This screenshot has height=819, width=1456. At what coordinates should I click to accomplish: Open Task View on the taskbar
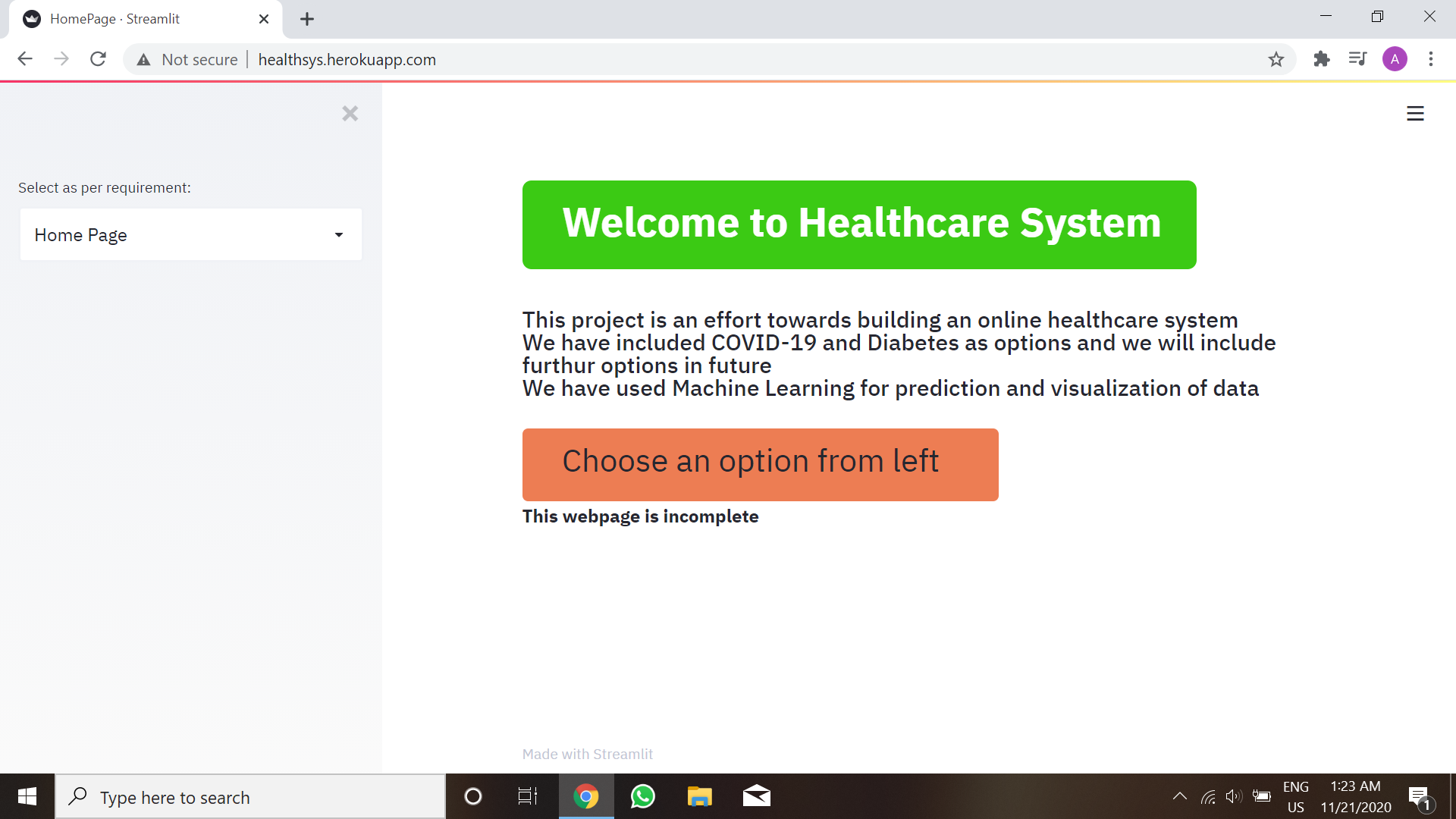[528, 796]
